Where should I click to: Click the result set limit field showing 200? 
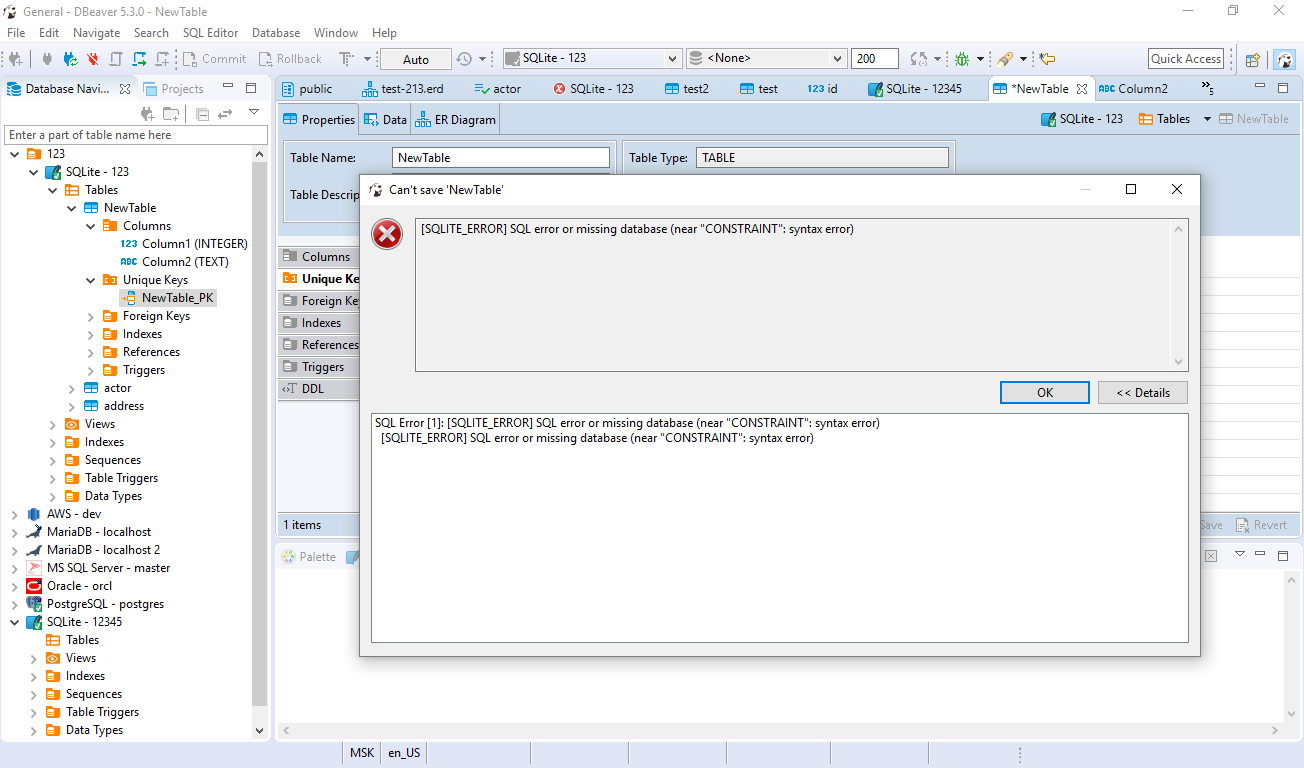pyautogui.click(x=875, y=59)
